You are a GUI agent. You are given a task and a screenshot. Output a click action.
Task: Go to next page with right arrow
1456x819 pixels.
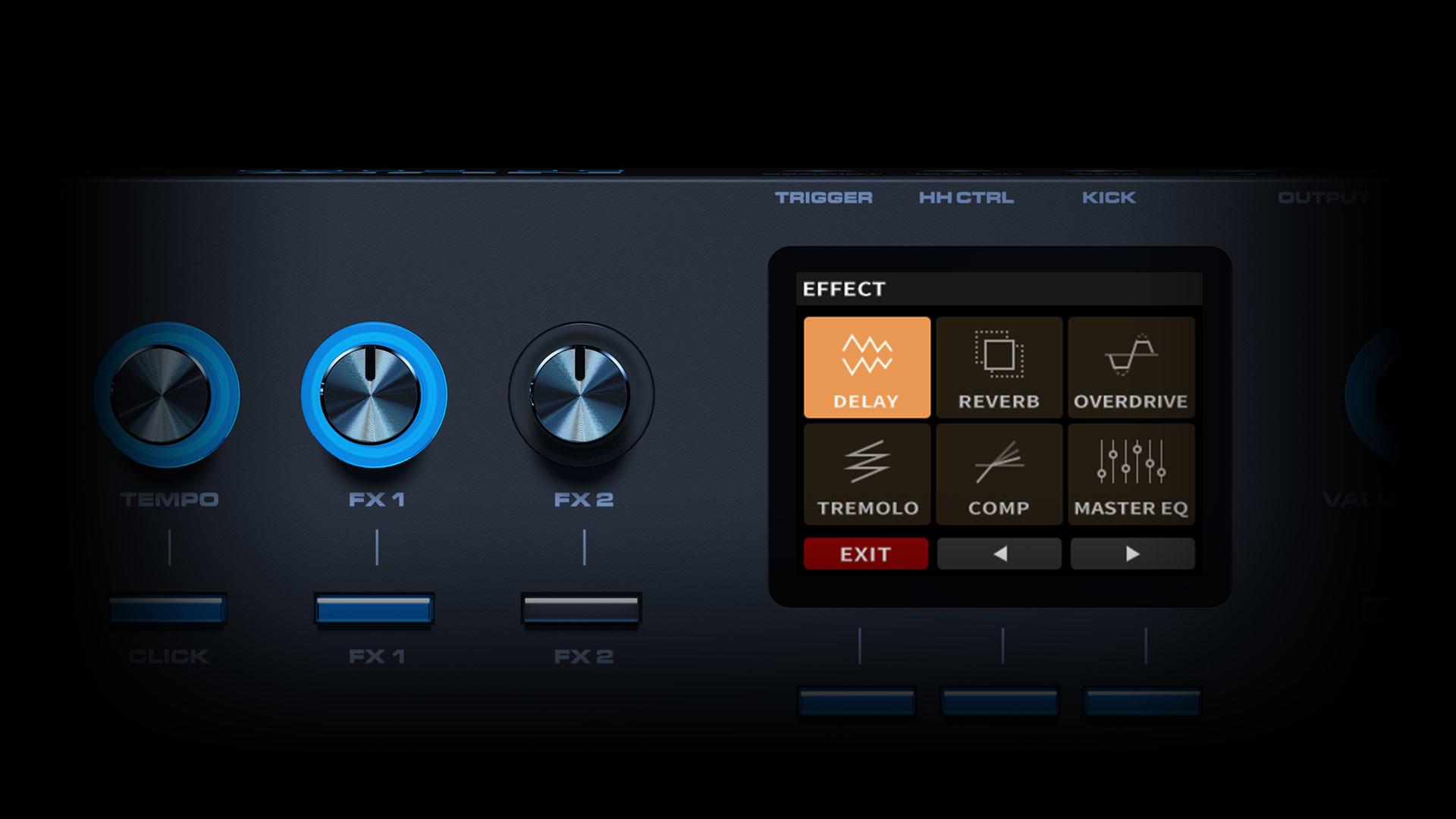coord(1132,554)
